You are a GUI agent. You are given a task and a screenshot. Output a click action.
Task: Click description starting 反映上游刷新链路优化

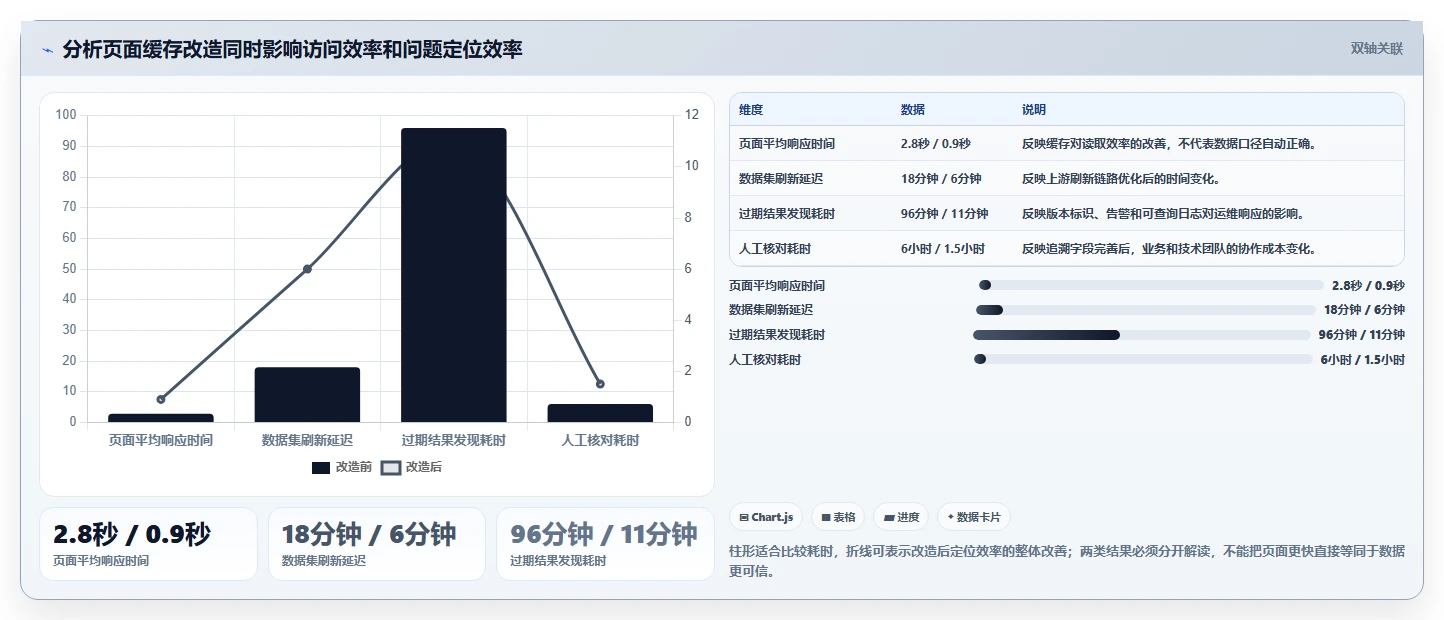[1121, 179]
